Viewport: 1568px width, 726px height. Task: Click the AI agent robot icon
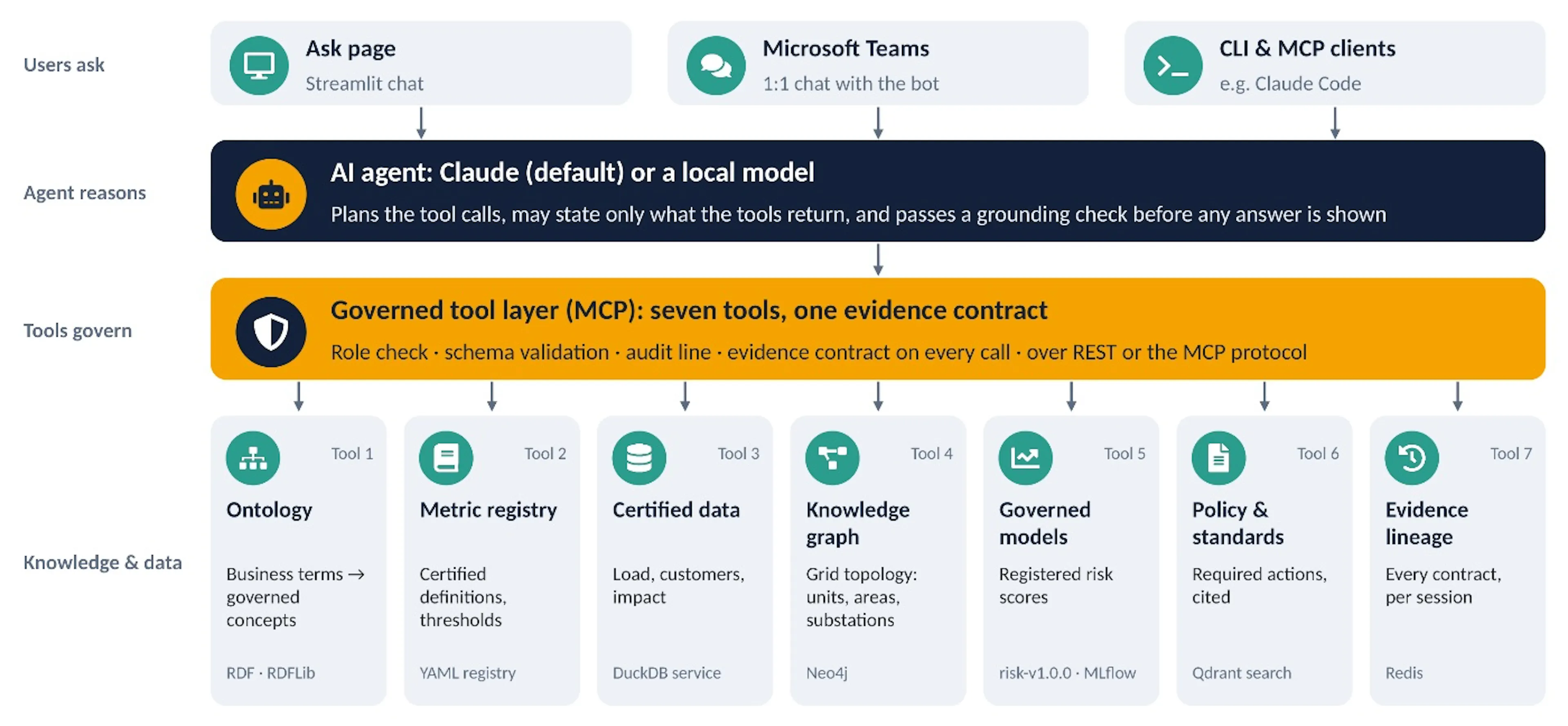[x=271, y=194]
